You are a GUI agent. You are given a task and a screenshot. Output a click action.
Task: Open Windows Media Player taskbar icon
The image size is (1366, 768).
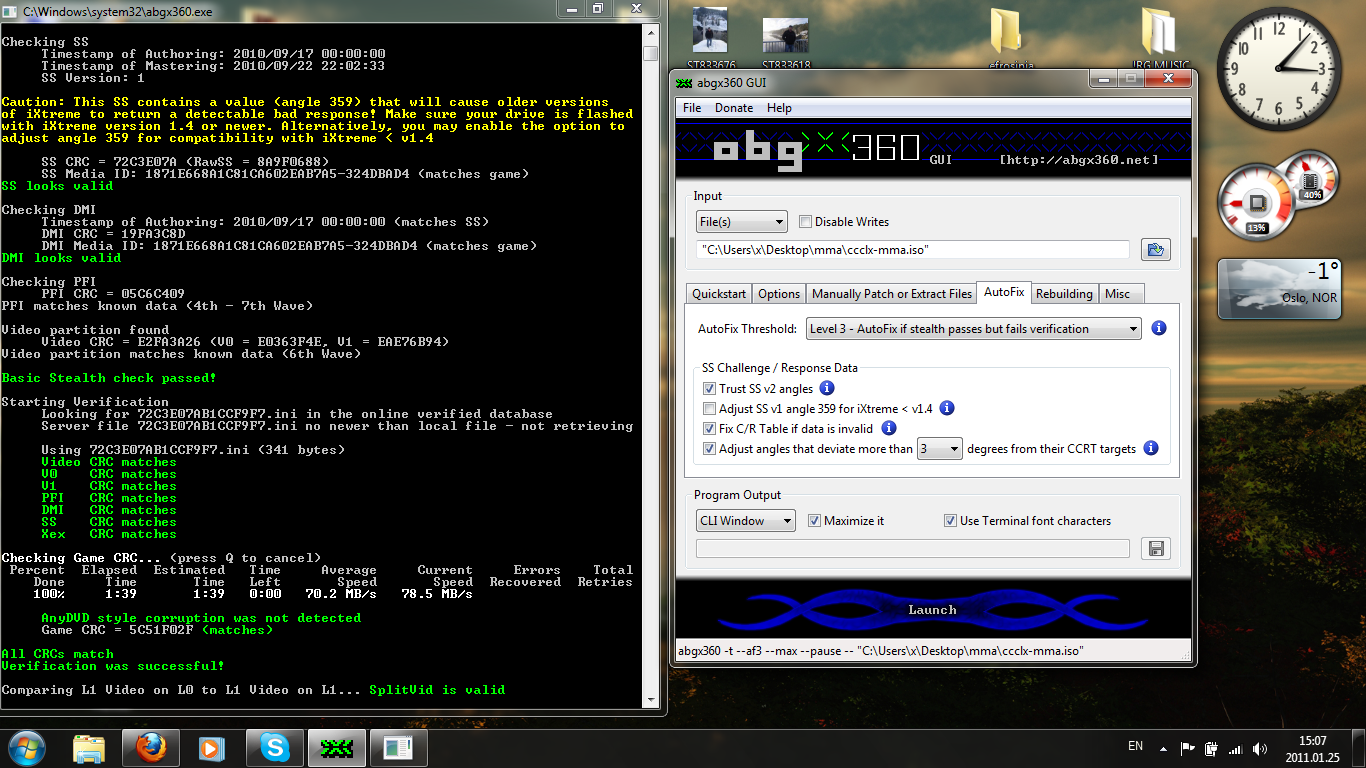212,748
